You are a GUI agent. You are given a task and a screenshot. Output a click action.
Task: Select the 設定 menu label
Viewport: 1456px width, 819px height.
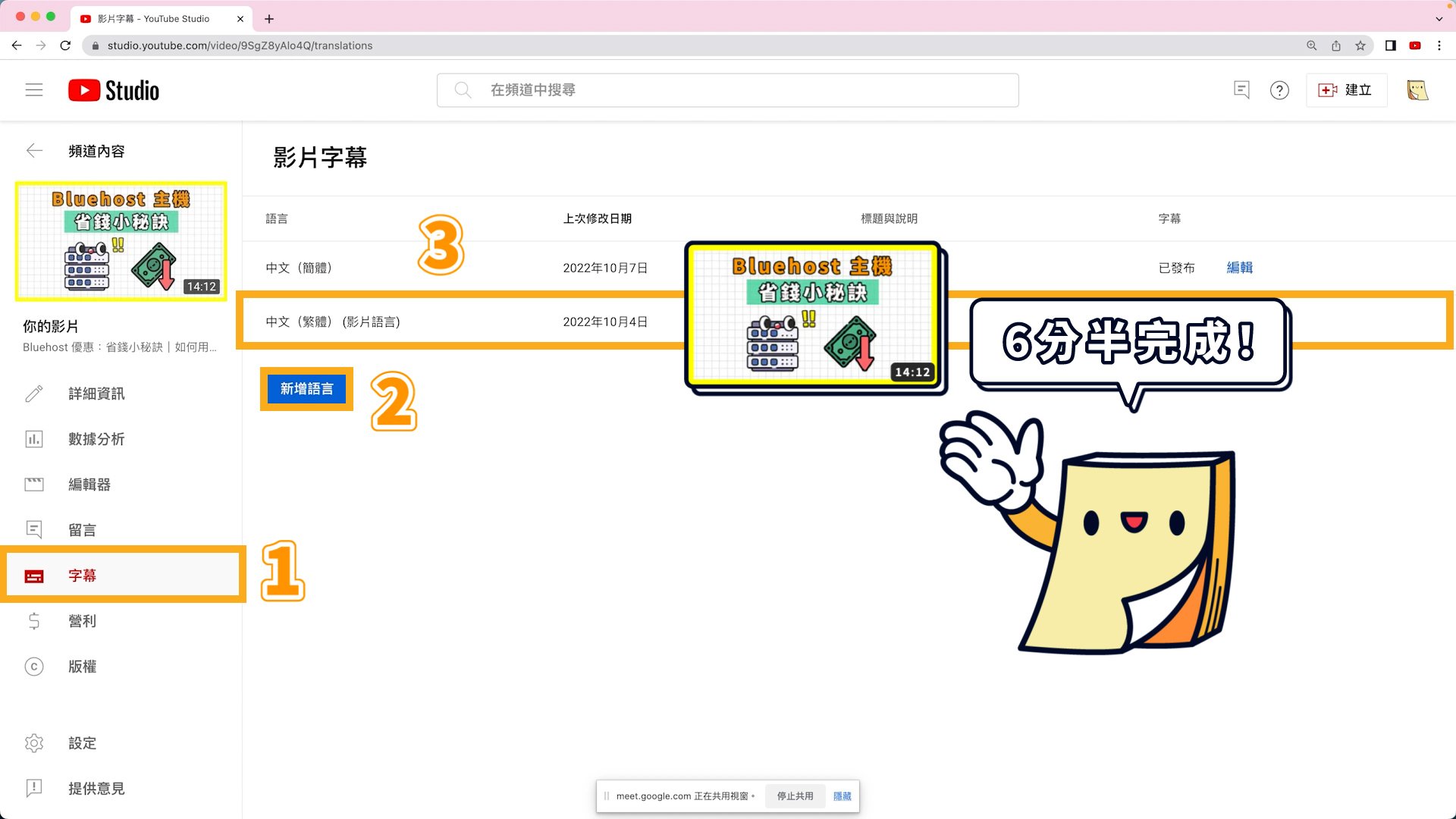tap(82, 743)
